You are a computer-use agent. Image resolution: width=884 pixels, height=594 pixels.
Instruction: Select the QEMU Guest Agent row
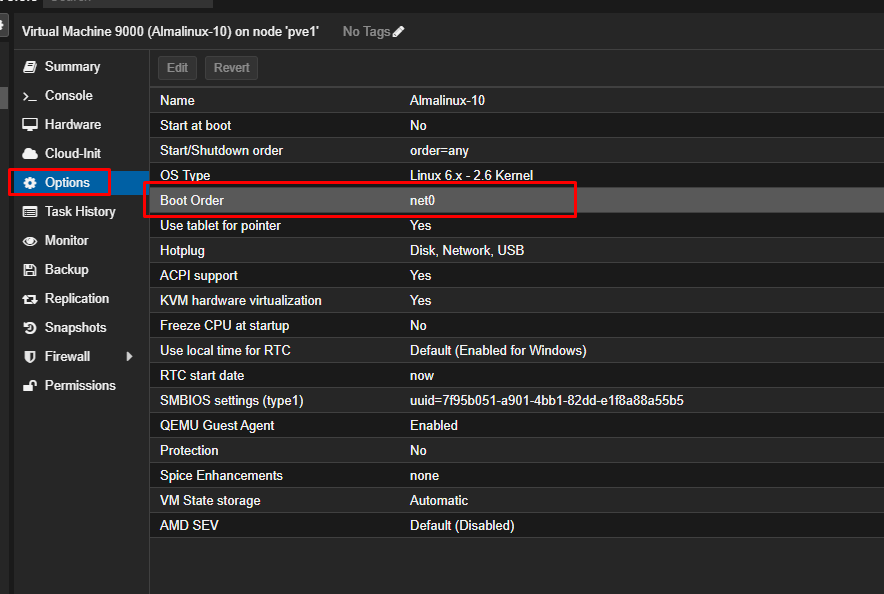tap(516, 425)
